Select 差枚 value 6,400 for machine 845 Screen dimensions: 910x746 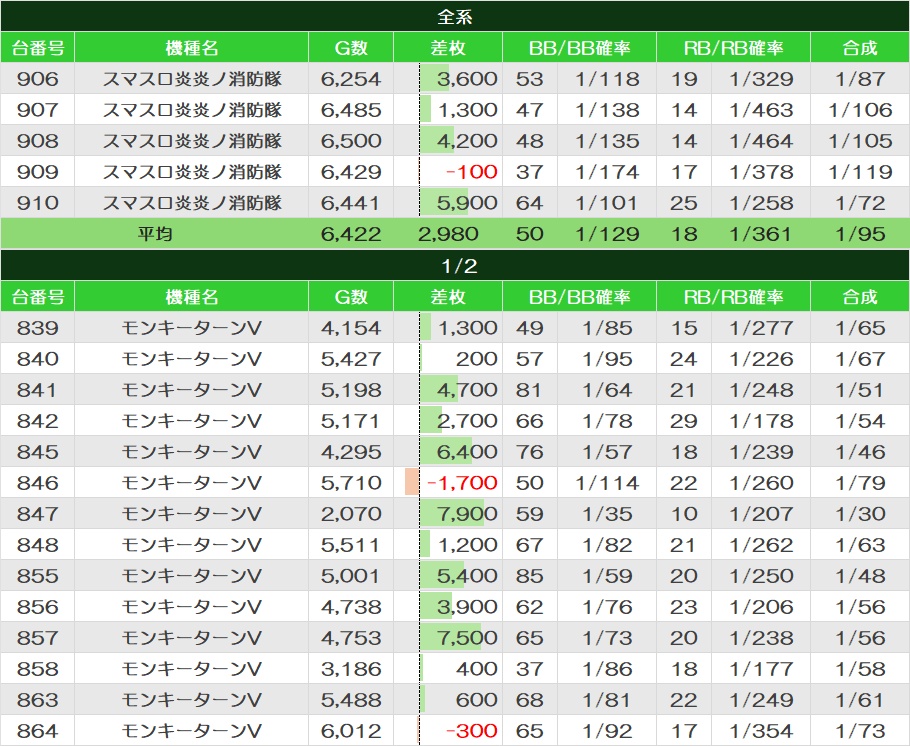tap(467, 452)
